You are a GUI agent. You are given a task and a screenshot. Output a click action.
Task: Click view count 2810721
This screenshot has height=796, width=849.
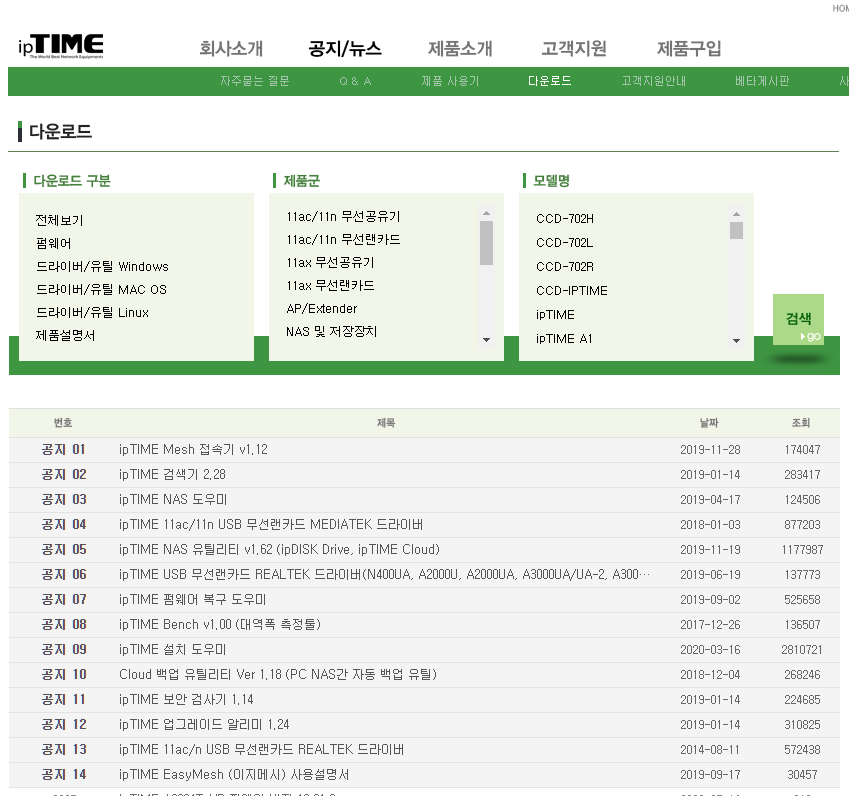click(802, 649)
